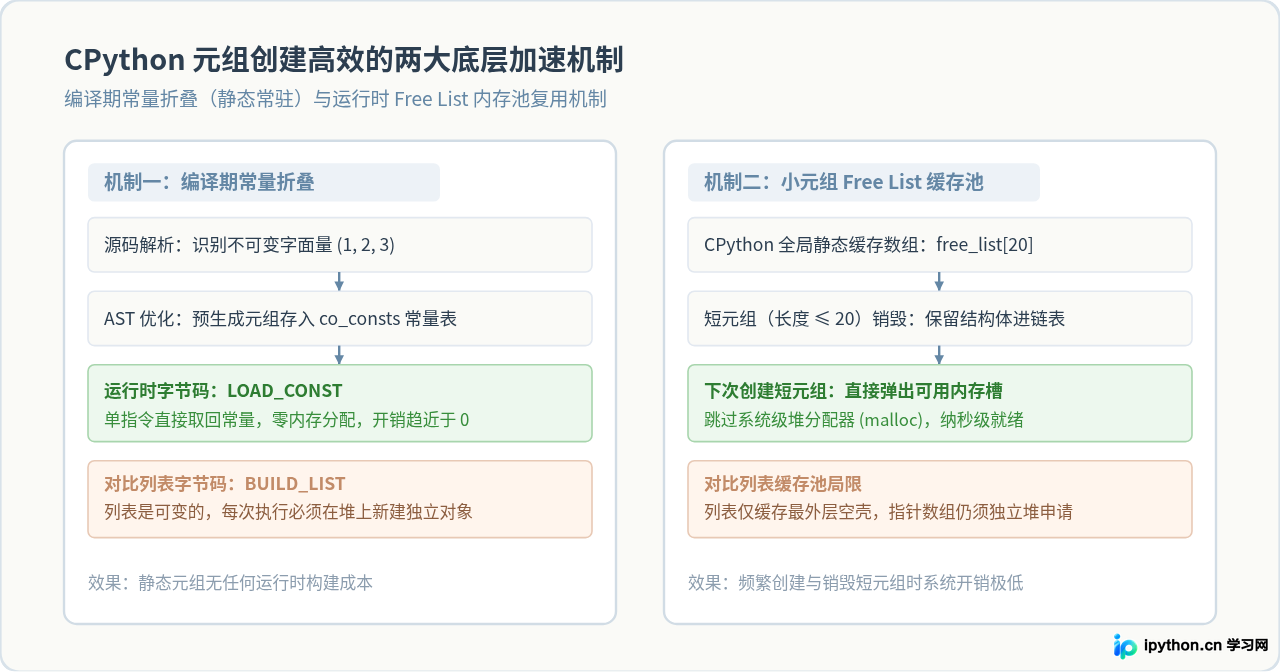Click the '运行时字节码：LOAD_CONST' heading
Image resolution: width=1280 pixels, height=672 pixels.
[223, 390]
